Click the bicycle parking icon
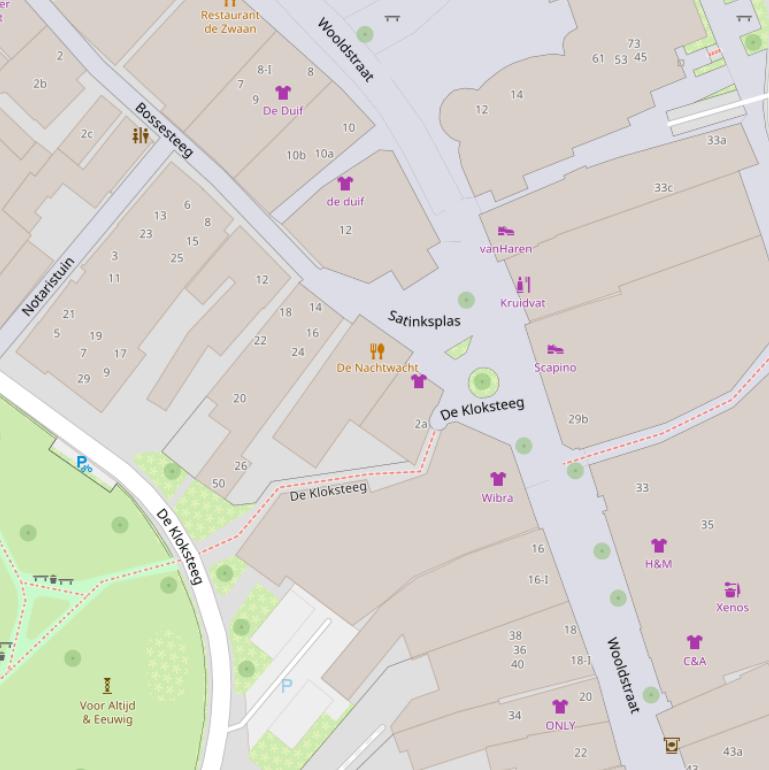 pyautogui.click(x=84, y=464)
